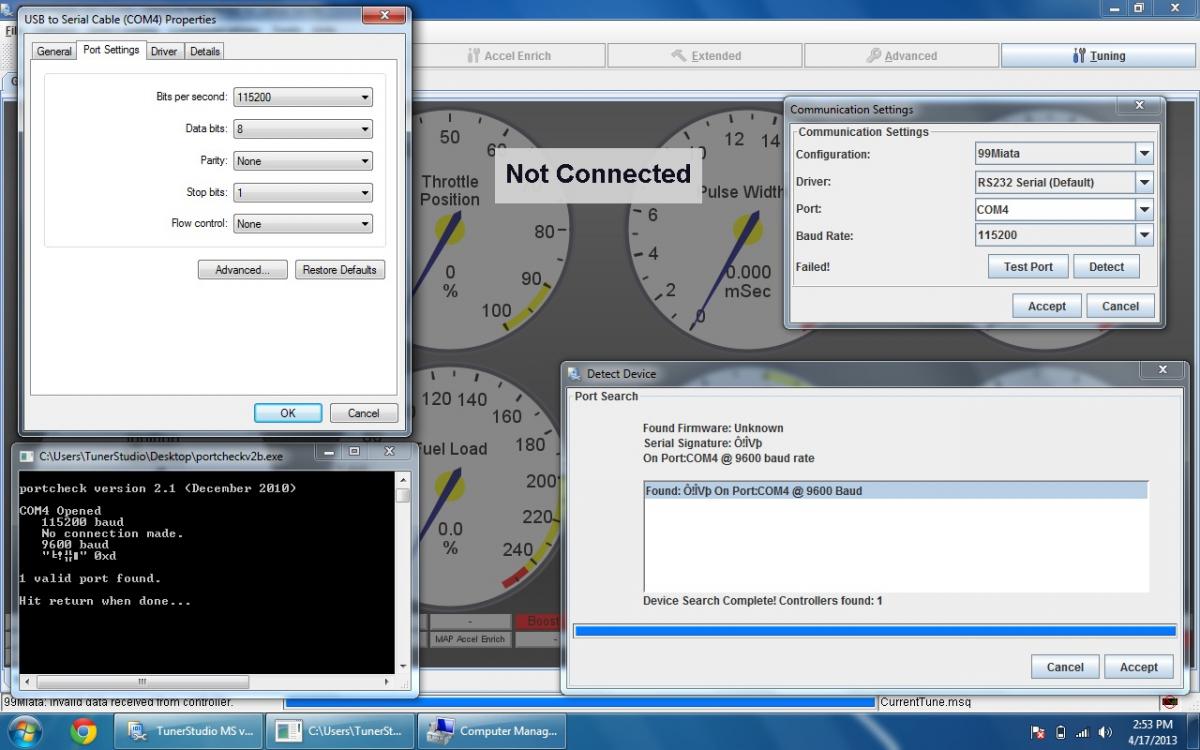1200x750 pixels.
Task: Click the Detect Device blue progress bar
Action: click(x=874, y=631)
